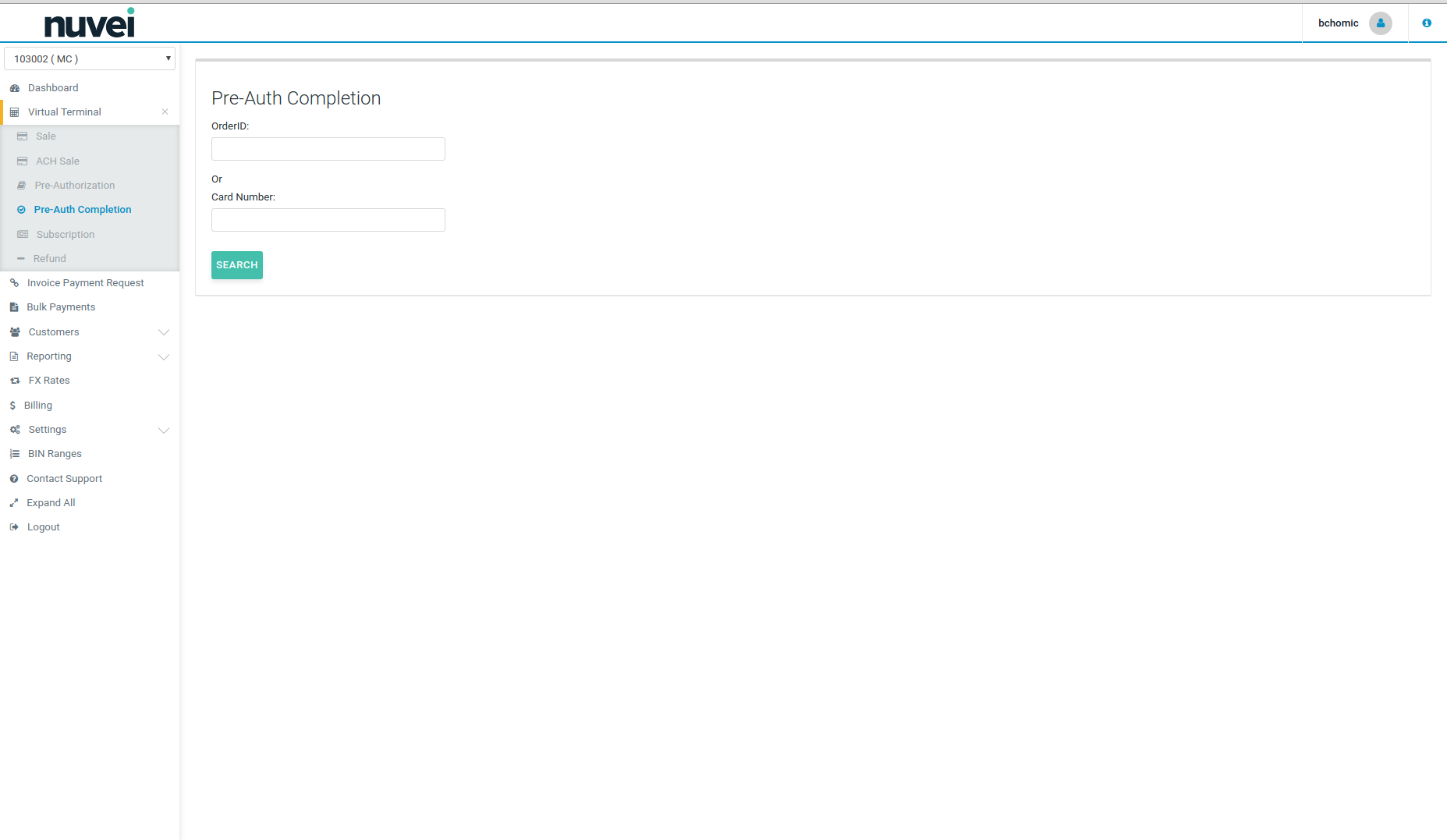Click the Nuvei logo

[90, 23]
